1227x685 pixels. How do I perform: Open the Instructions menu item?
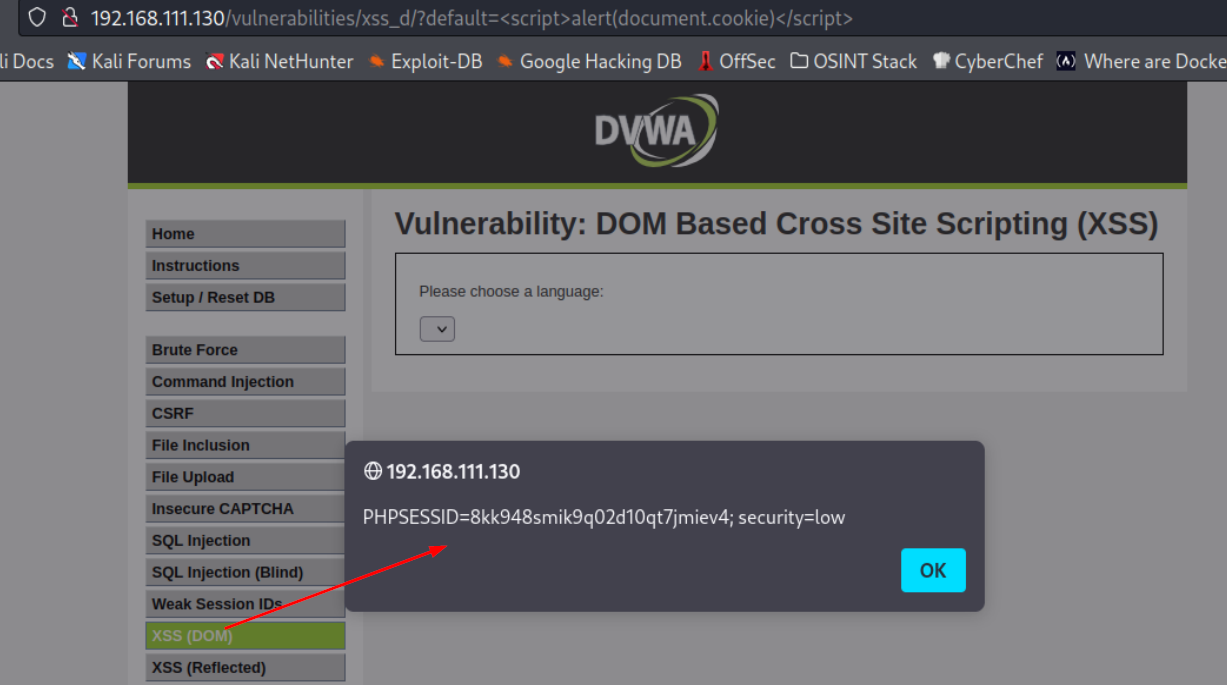tap(245, 266)
